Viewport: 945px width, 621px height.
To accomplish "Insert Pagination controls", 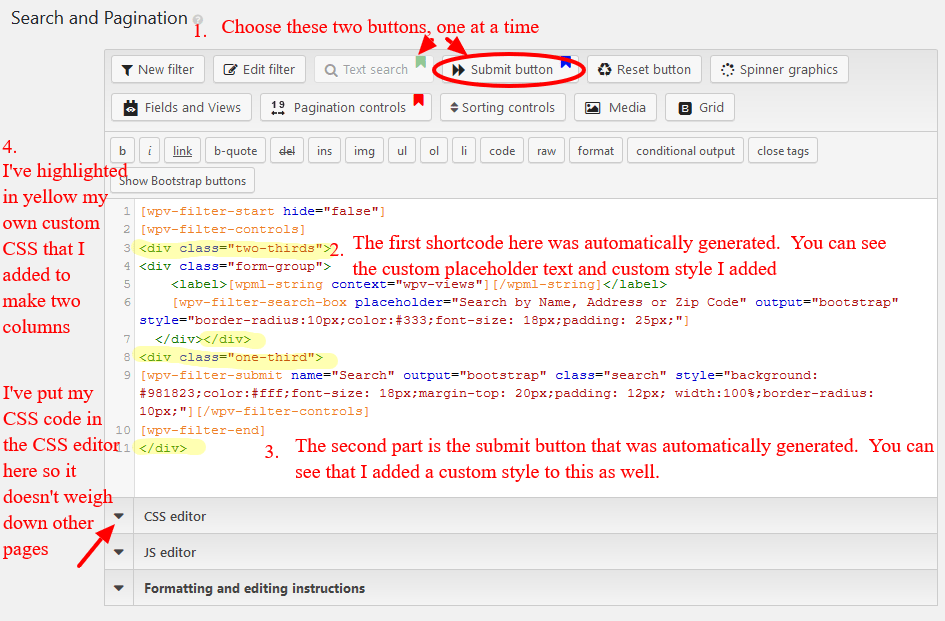I will (345, 107).
